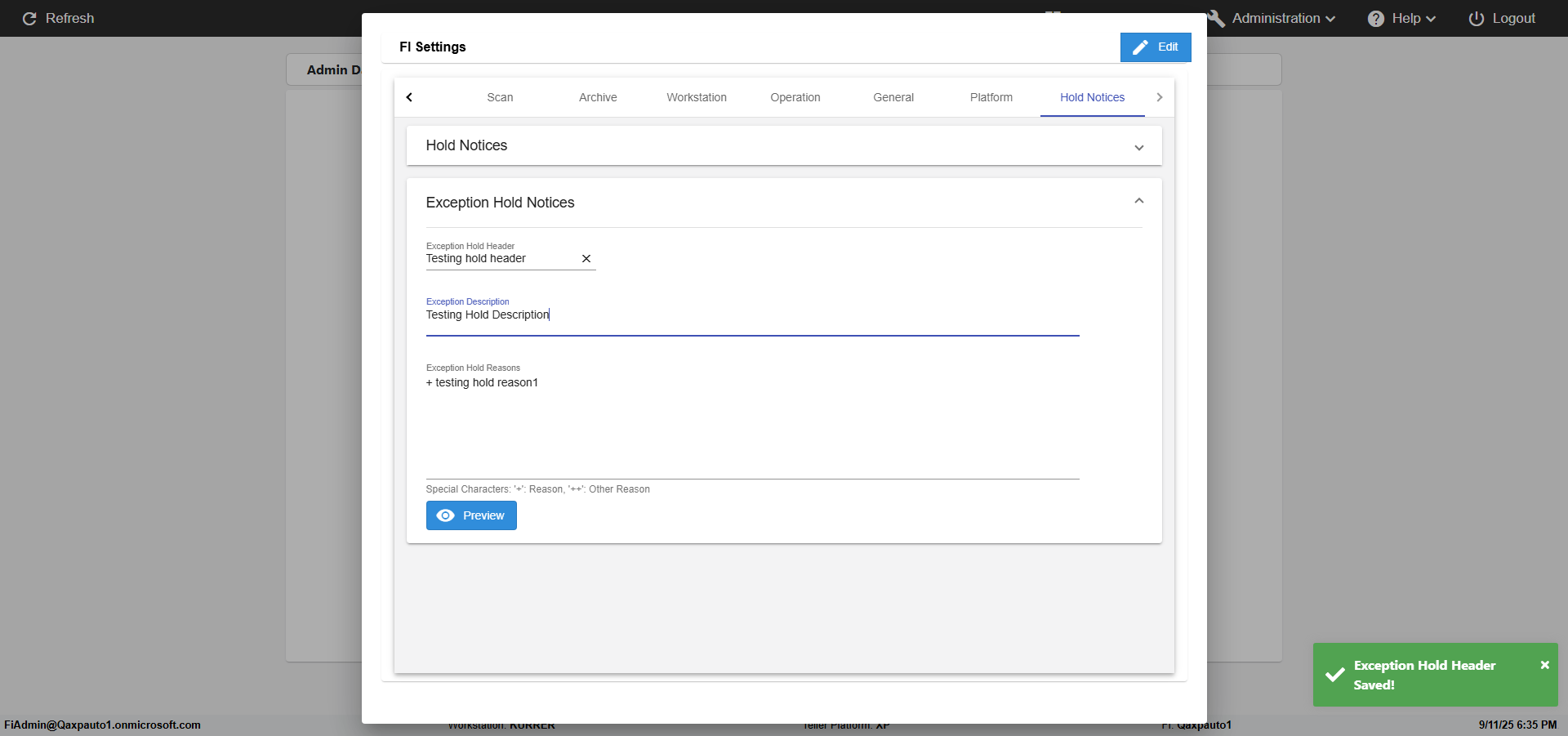Click into the Exception Description field
Viewport: 1568px width, 736px height.
click(751, 315)
